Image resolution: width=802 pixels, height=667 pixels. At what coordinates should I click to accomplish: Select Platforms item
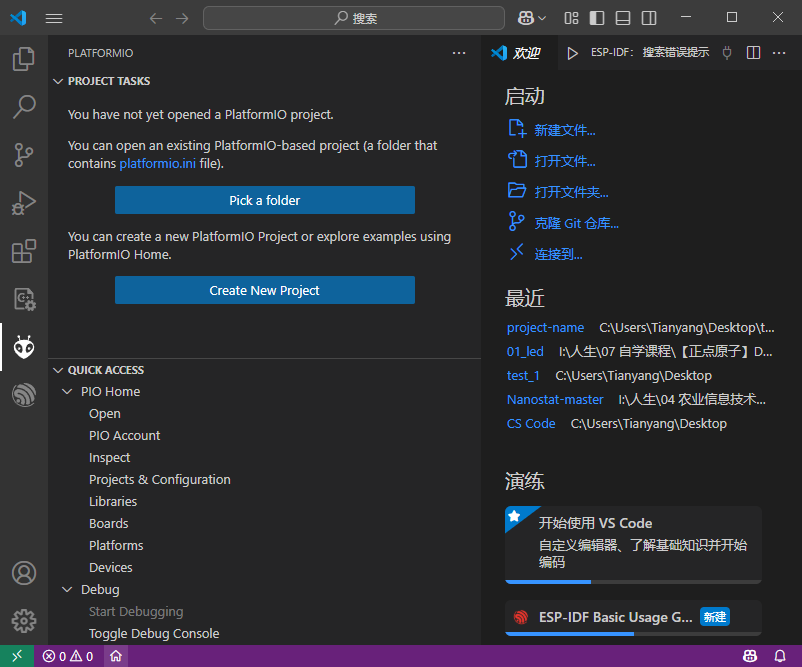(x=264, y=546)
